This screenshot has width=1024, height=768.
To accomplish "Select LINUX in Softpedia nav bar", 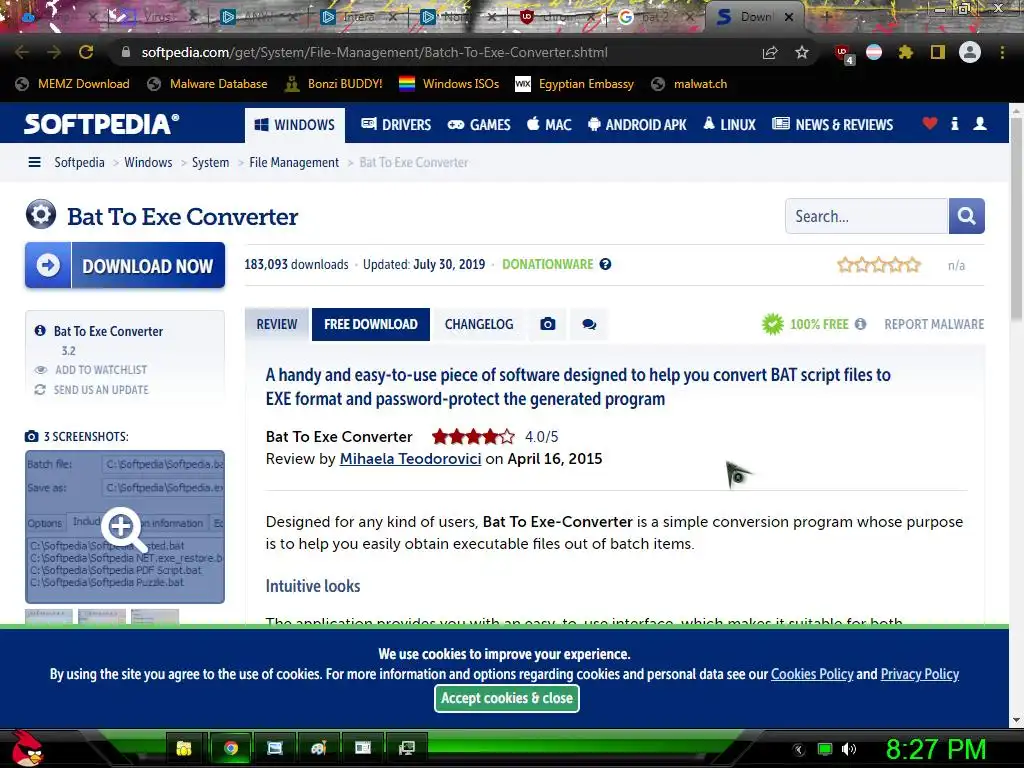I will pyautogui.click(x=729, y=125).
